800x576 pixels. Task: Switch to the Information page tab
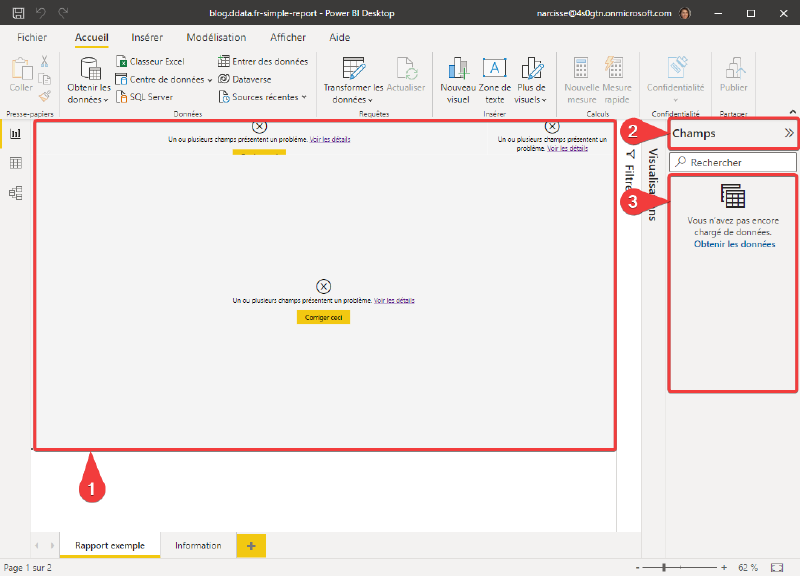(x=198, y=545)
